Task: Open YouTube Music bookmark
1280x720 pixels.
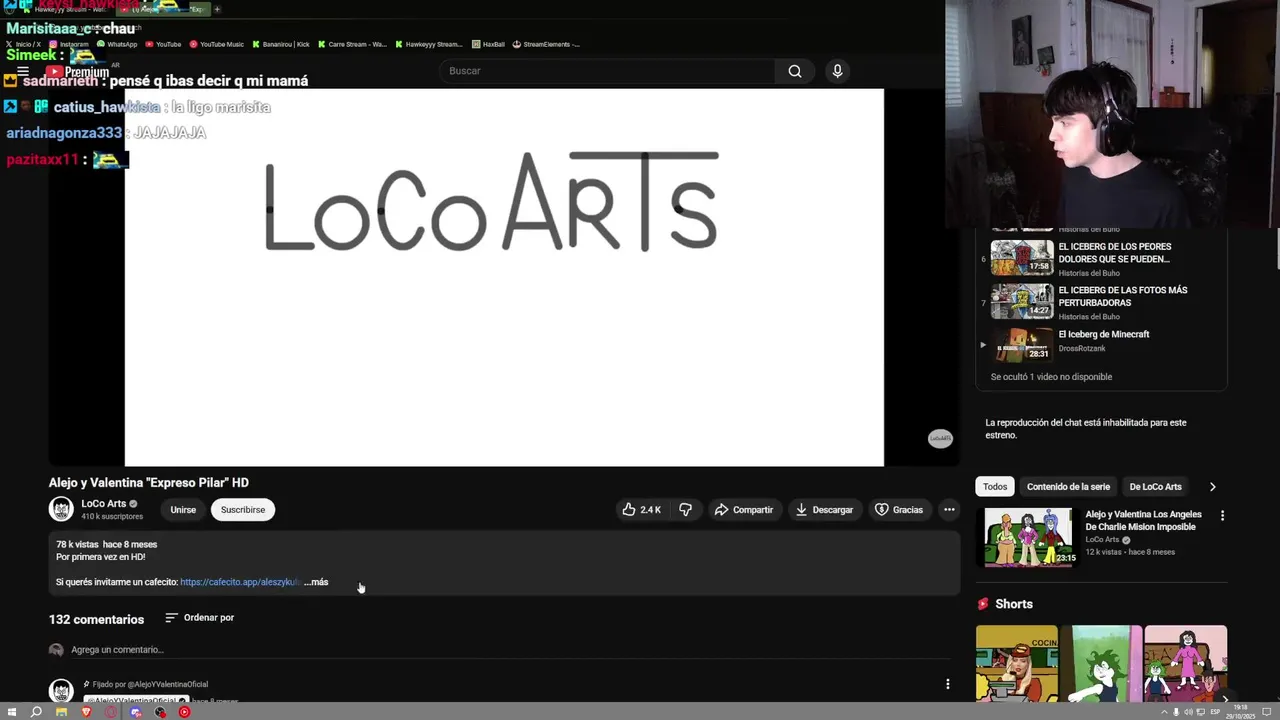Action: (x=216, y=44)
